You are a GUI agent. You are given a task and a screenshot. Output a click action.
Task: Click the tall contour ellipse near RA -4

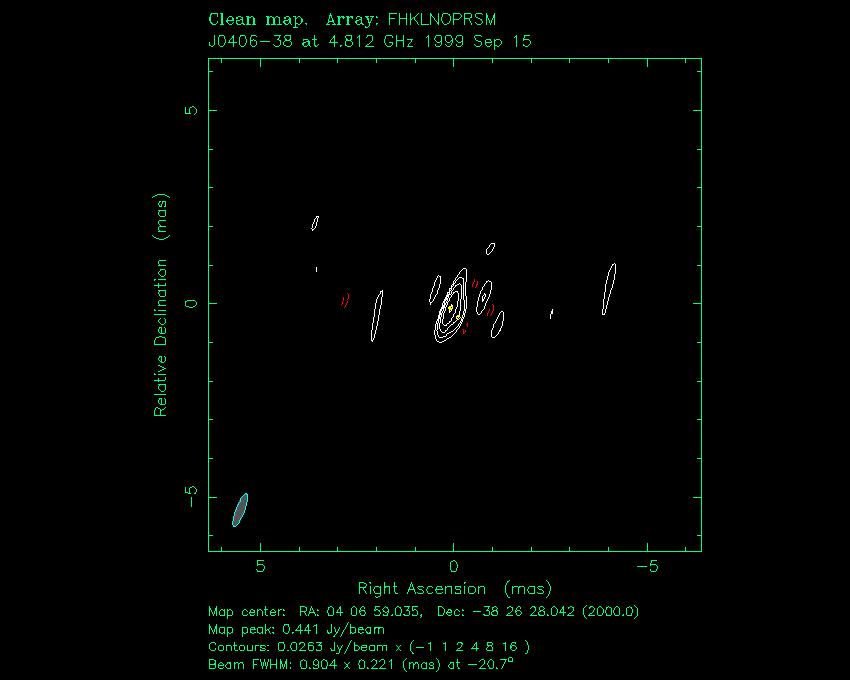tap(609, 289)
